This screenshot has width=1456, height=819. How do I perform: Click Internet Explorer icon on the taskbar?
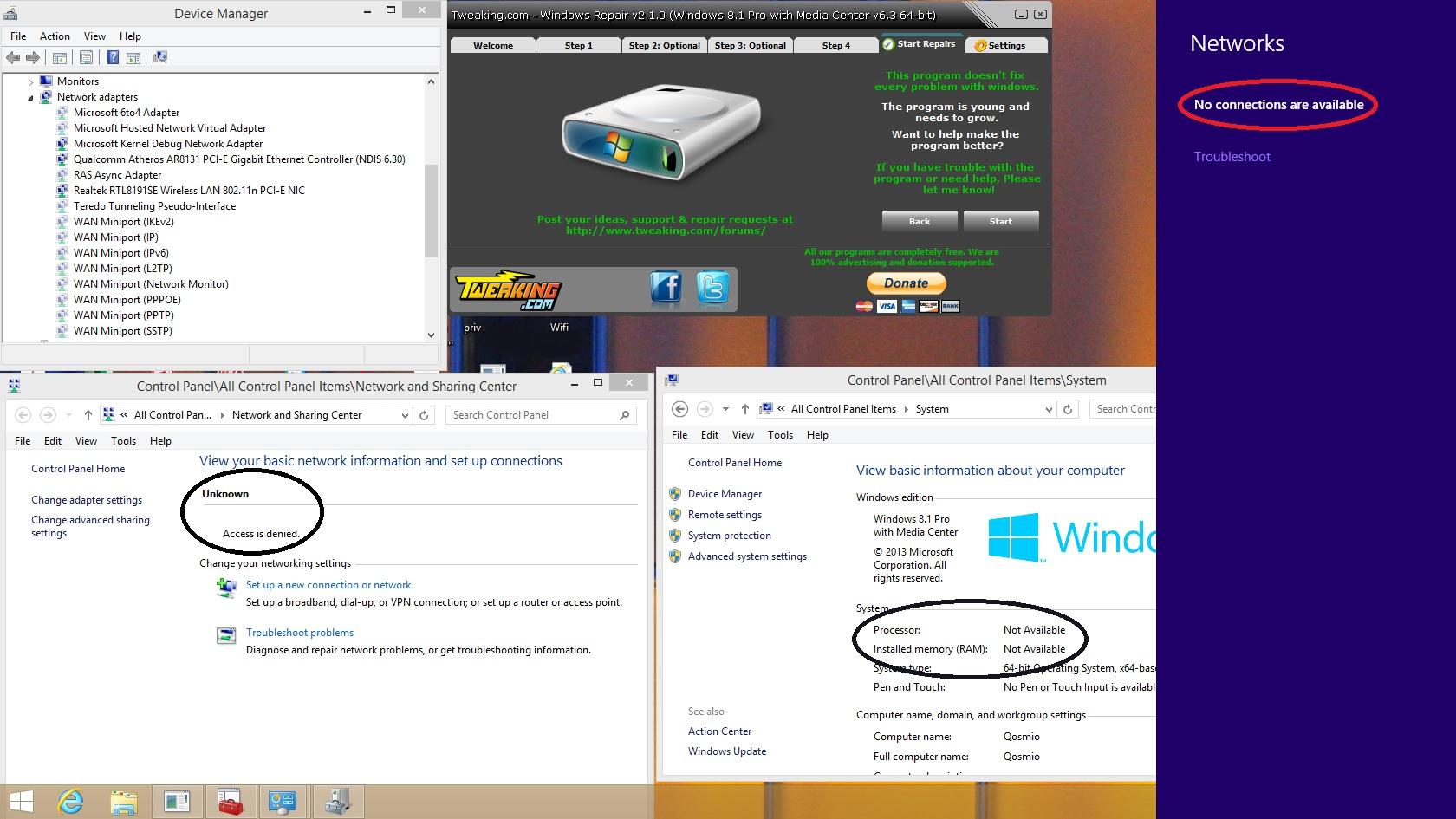point(70,802)
